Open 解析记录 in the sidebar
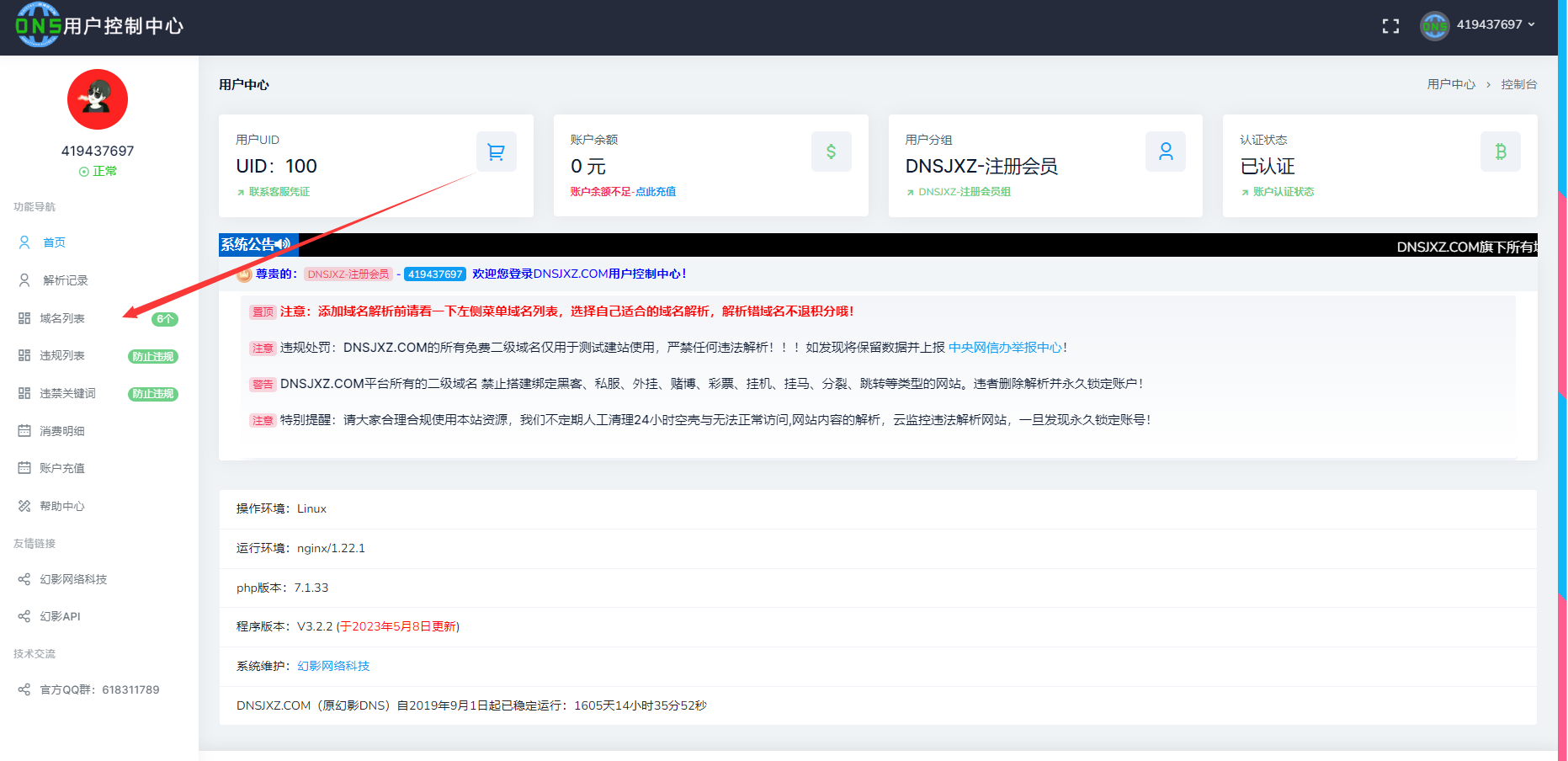The image size is (1568, 761). (65, 280)
